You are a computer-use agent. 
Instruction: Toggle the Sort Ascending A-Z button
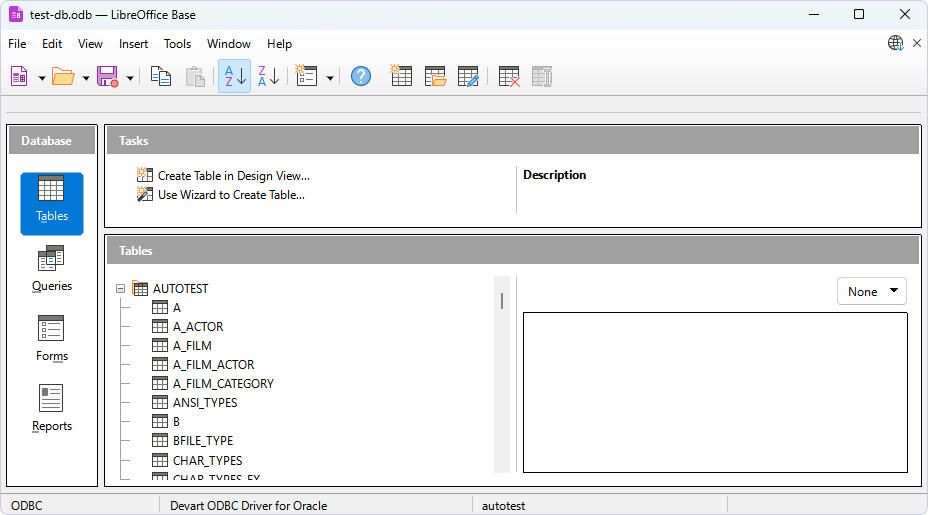(x=234, y=77)
